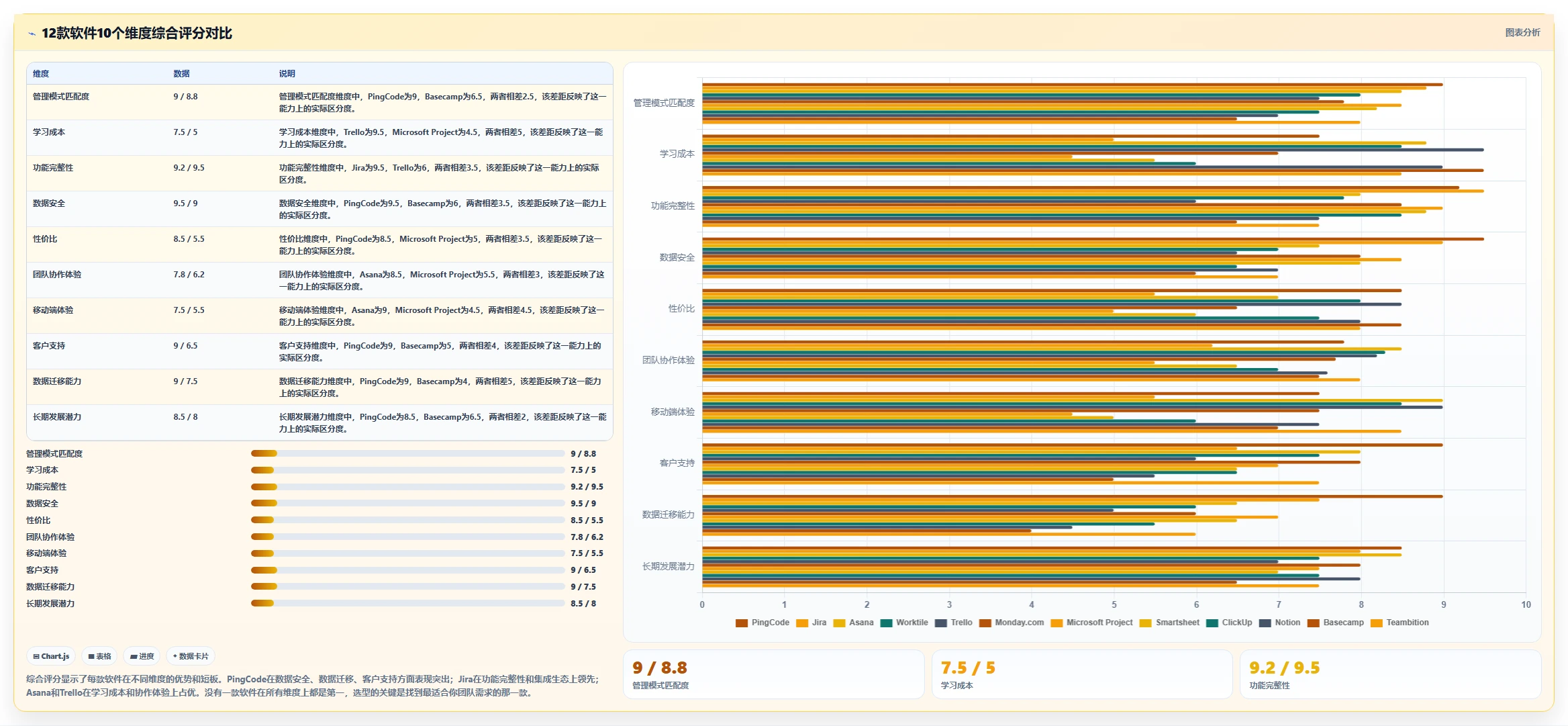The height and width of the screenshot is (726, 1568).
Task: Toggle Microsoft Project series in legend
Action: point(1091,623)
